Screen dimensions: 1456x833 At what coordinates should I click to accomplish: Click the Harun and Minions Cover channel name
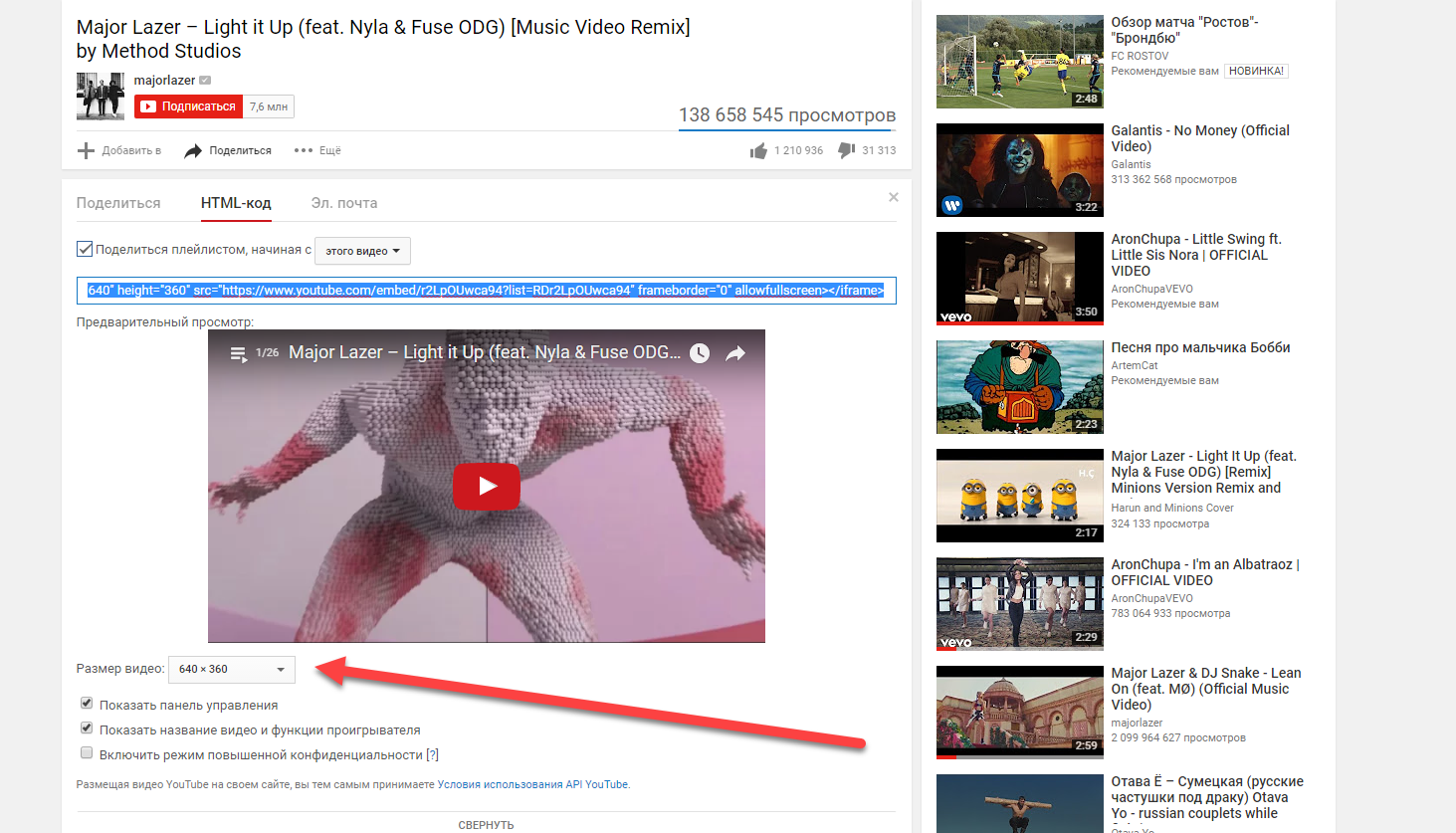1172,508
